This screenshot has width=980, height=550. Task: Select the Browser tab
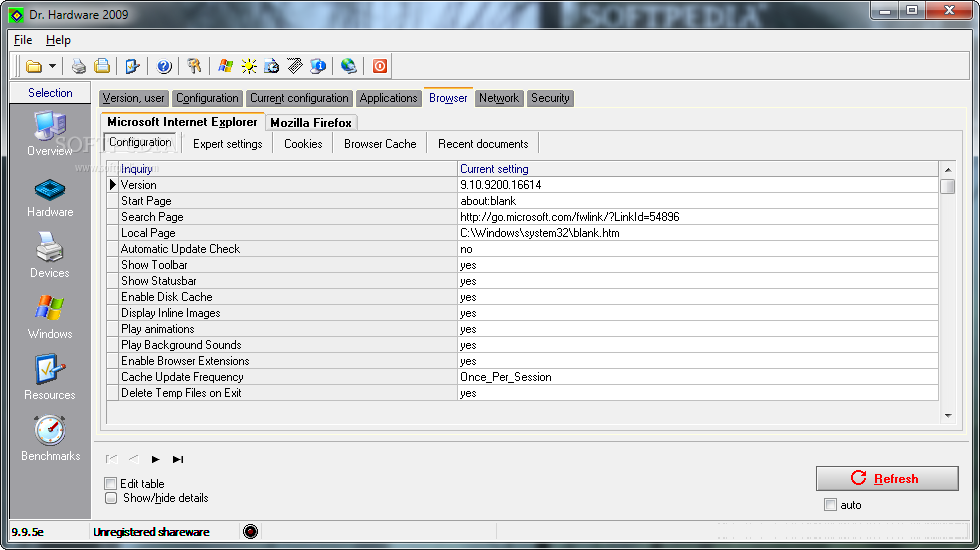pyautogui.click(x=448, y=98)
